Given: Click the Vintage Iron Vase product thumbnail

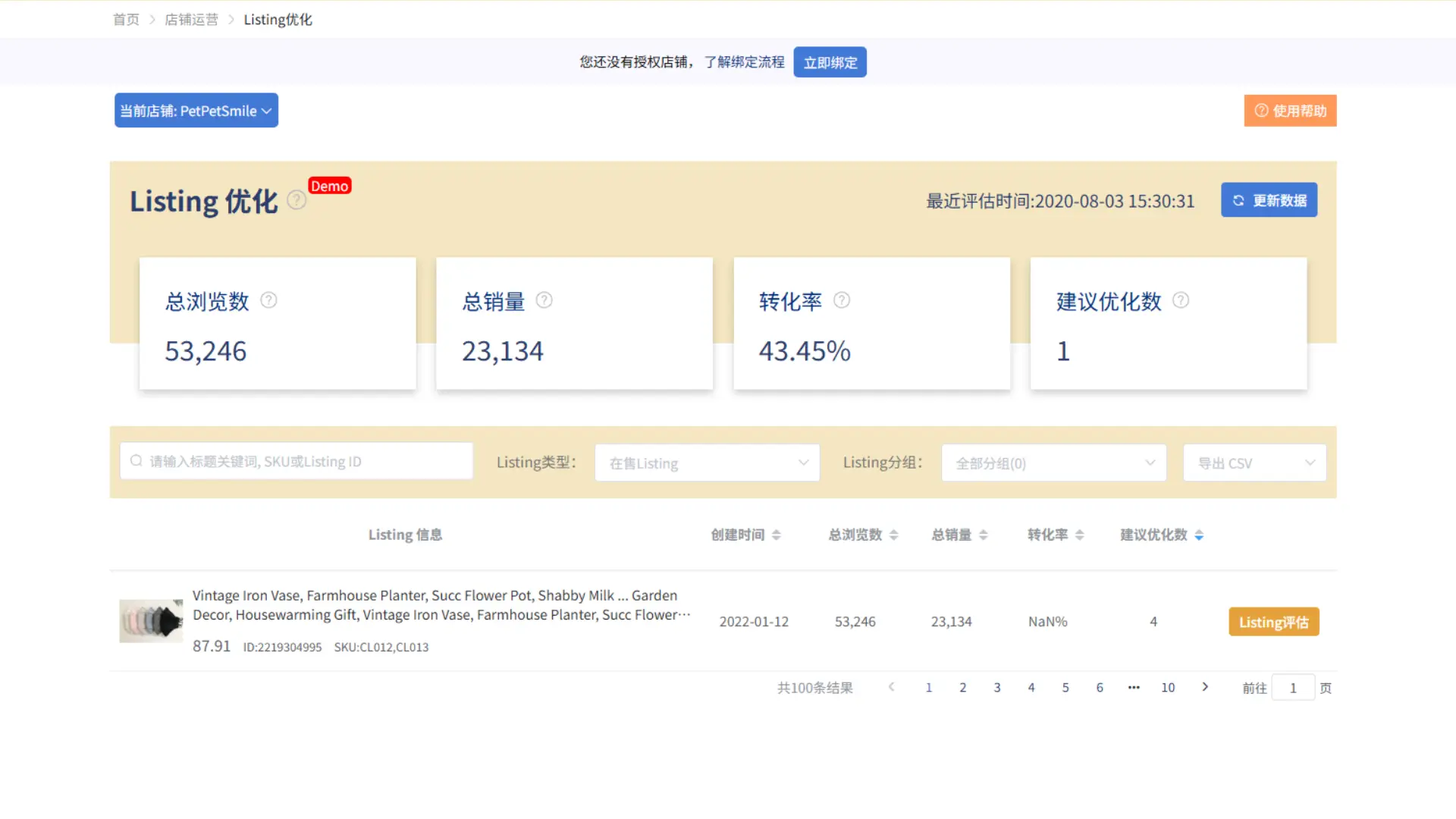Looking at the screenshot, I should [151, 620].
